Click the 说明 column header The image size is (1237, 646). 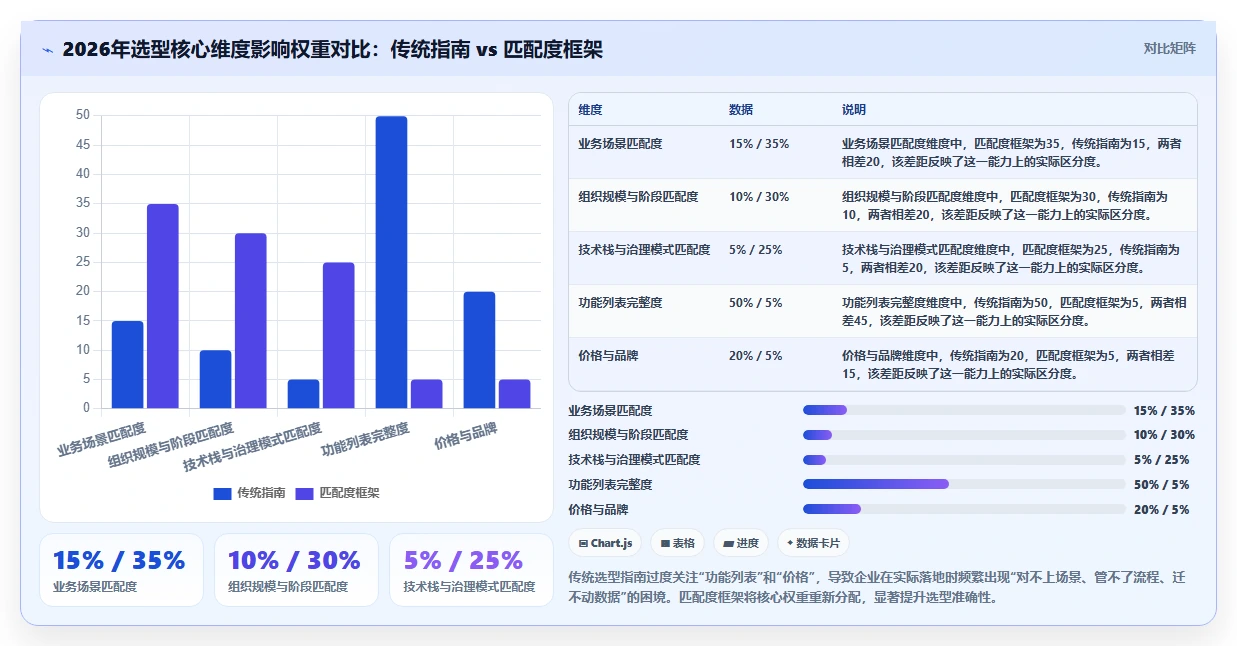854,110
